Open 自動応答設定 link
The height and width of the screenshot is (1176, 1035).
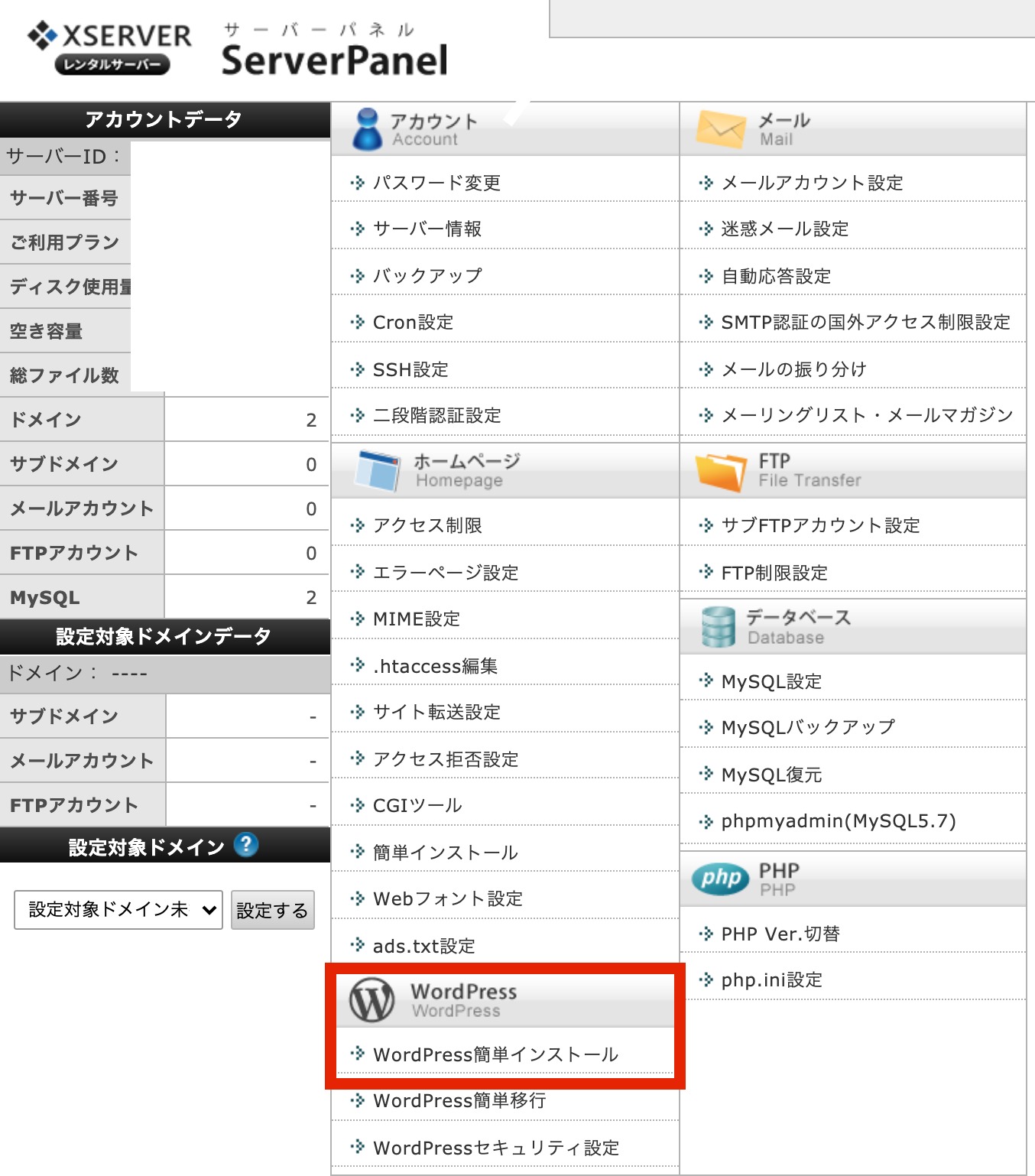pos(777,275)
